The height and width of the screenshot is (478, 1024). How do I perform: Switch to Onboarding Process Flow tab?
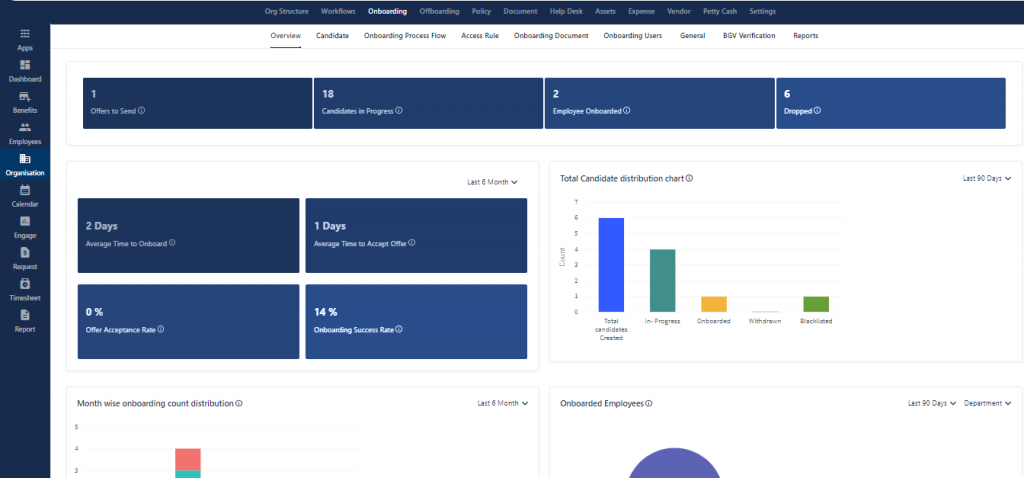click(x=405, y=36)
